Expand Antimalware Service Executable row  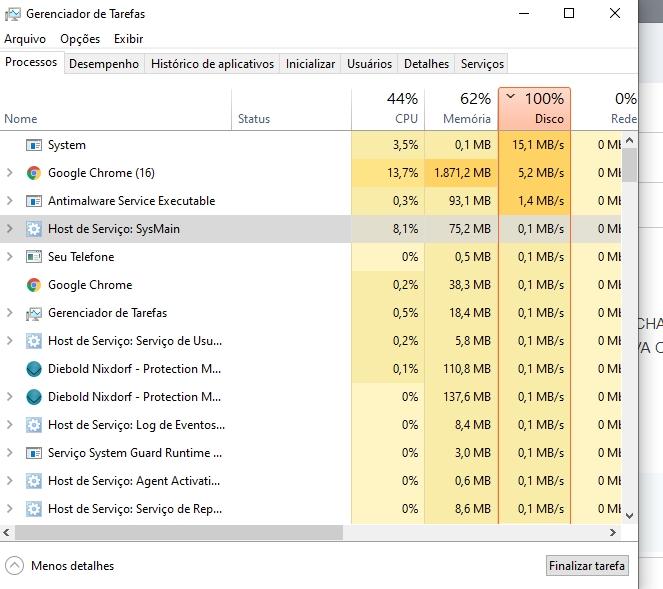coord(9,200)
